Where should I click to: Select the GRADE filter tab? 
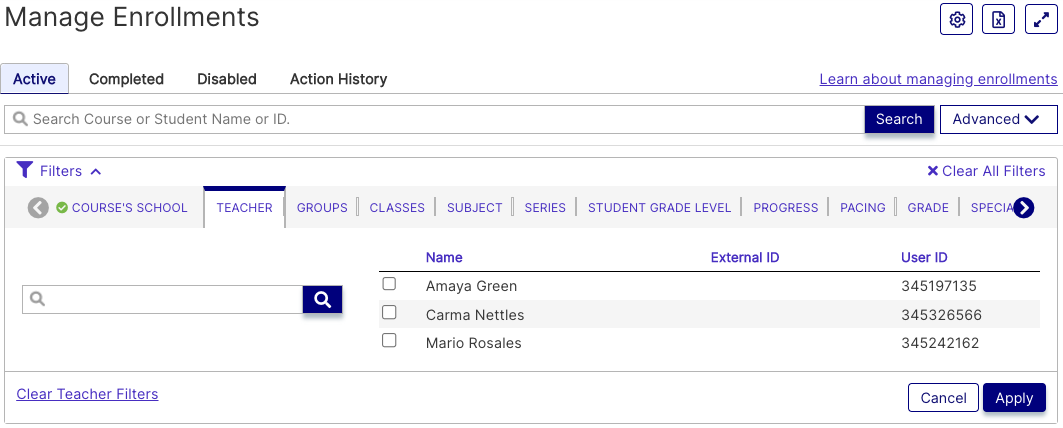click(928, 208)
